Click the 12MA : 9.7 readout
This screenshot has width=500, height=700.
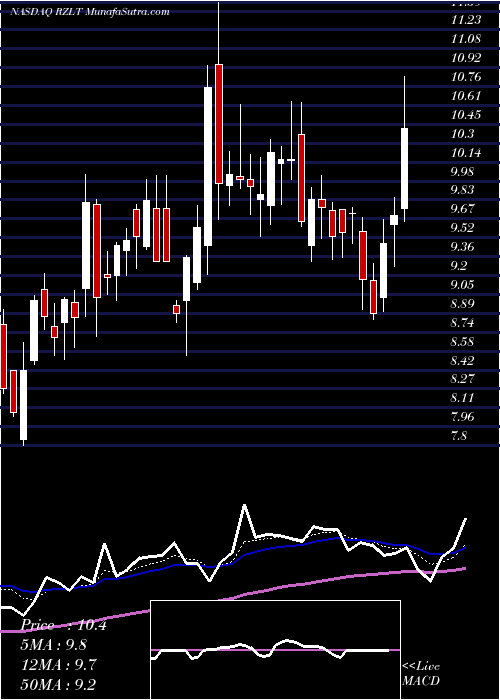coord(57,665)
